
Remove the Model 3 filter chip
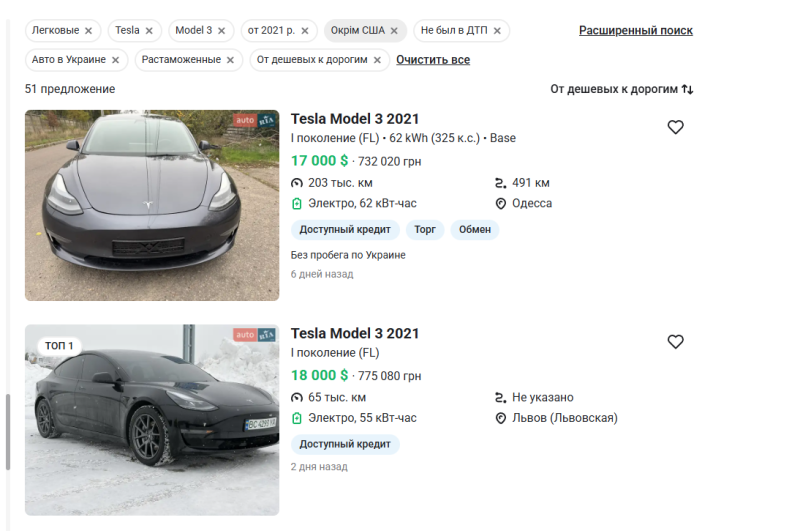click(221, 31)
